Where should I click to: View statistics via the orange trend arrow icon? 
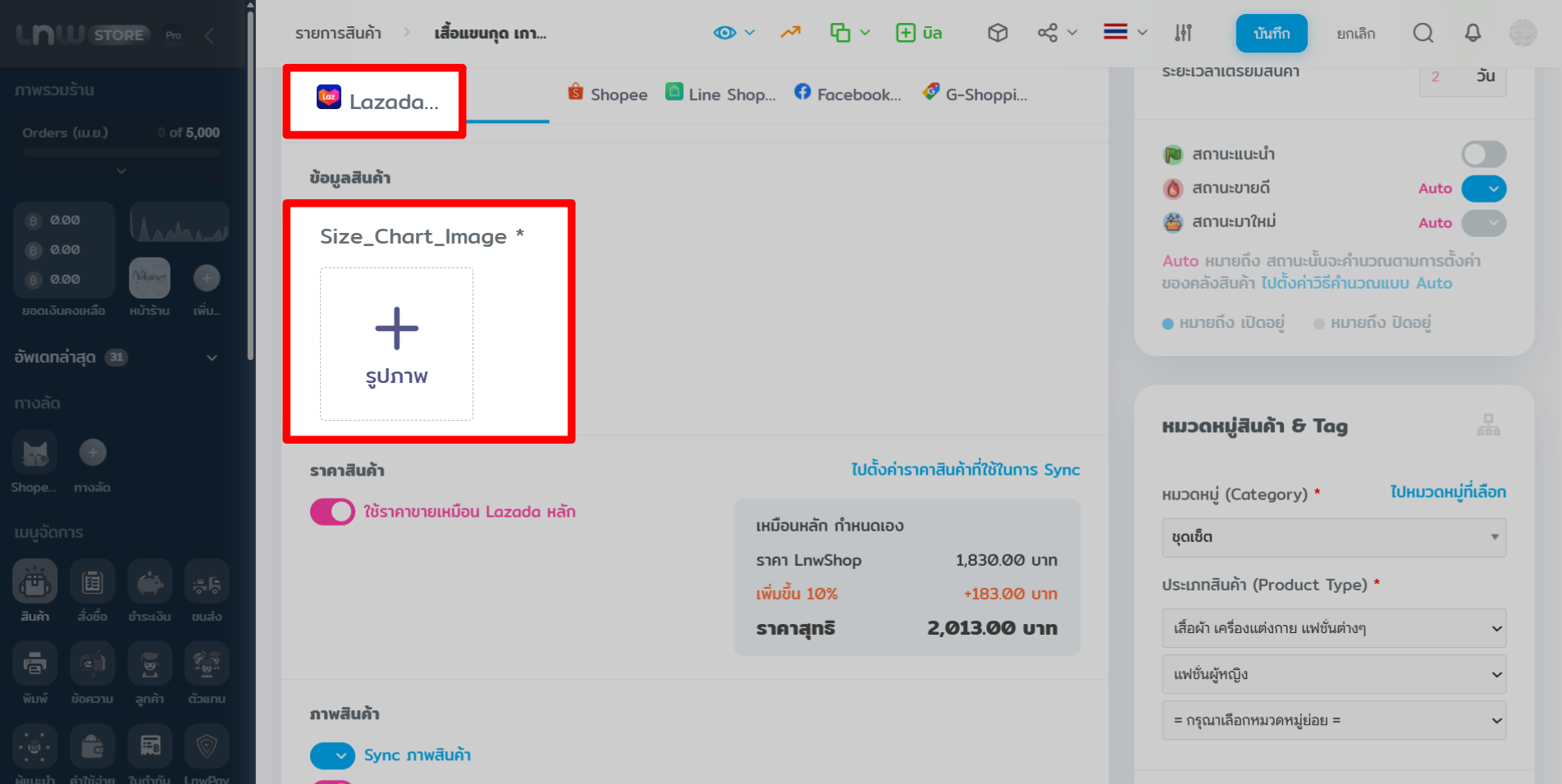790,31
